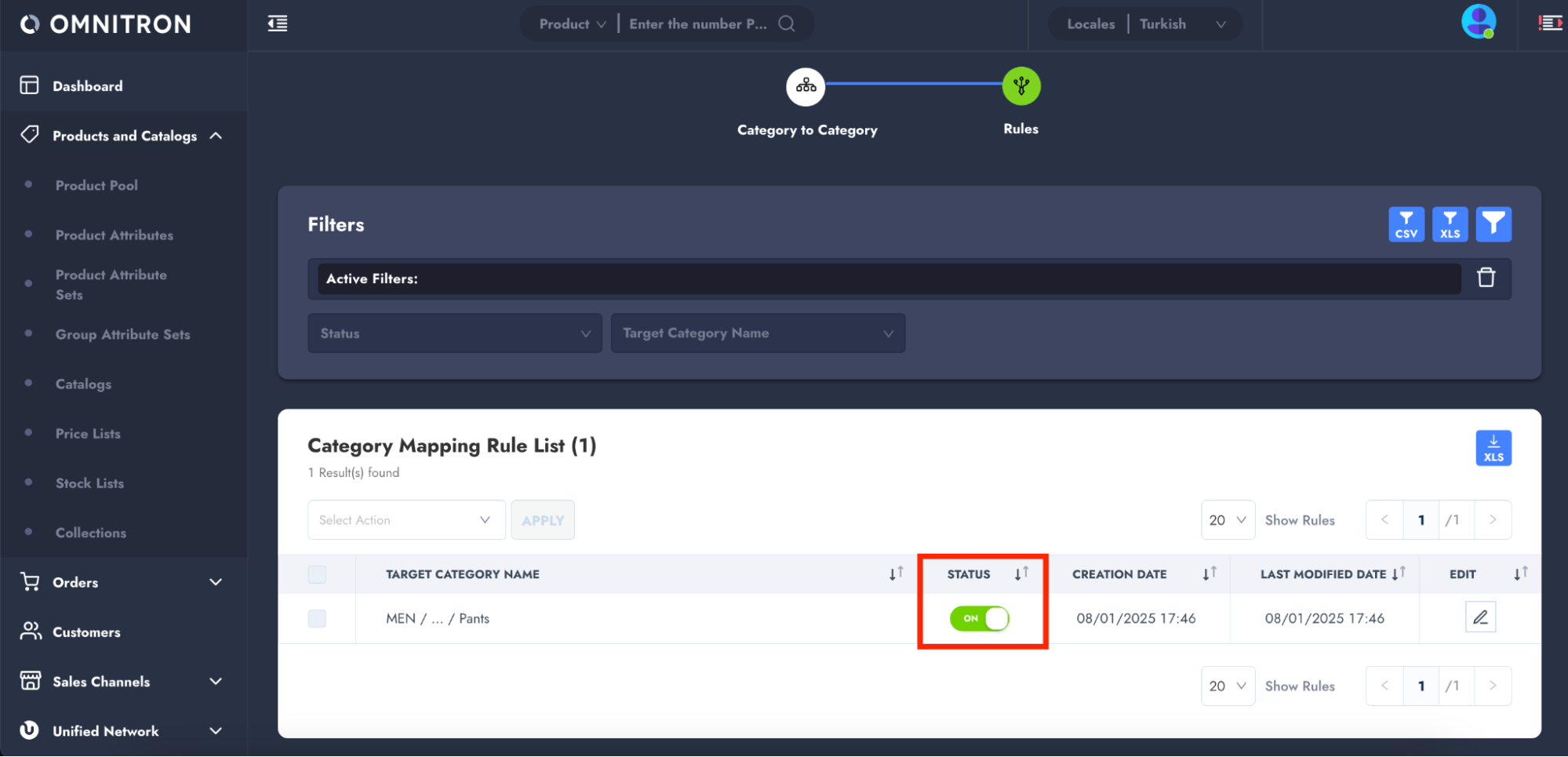Check the select-all checkbox in table header
Screen dimensions: 1568x757
click(317, 574)
